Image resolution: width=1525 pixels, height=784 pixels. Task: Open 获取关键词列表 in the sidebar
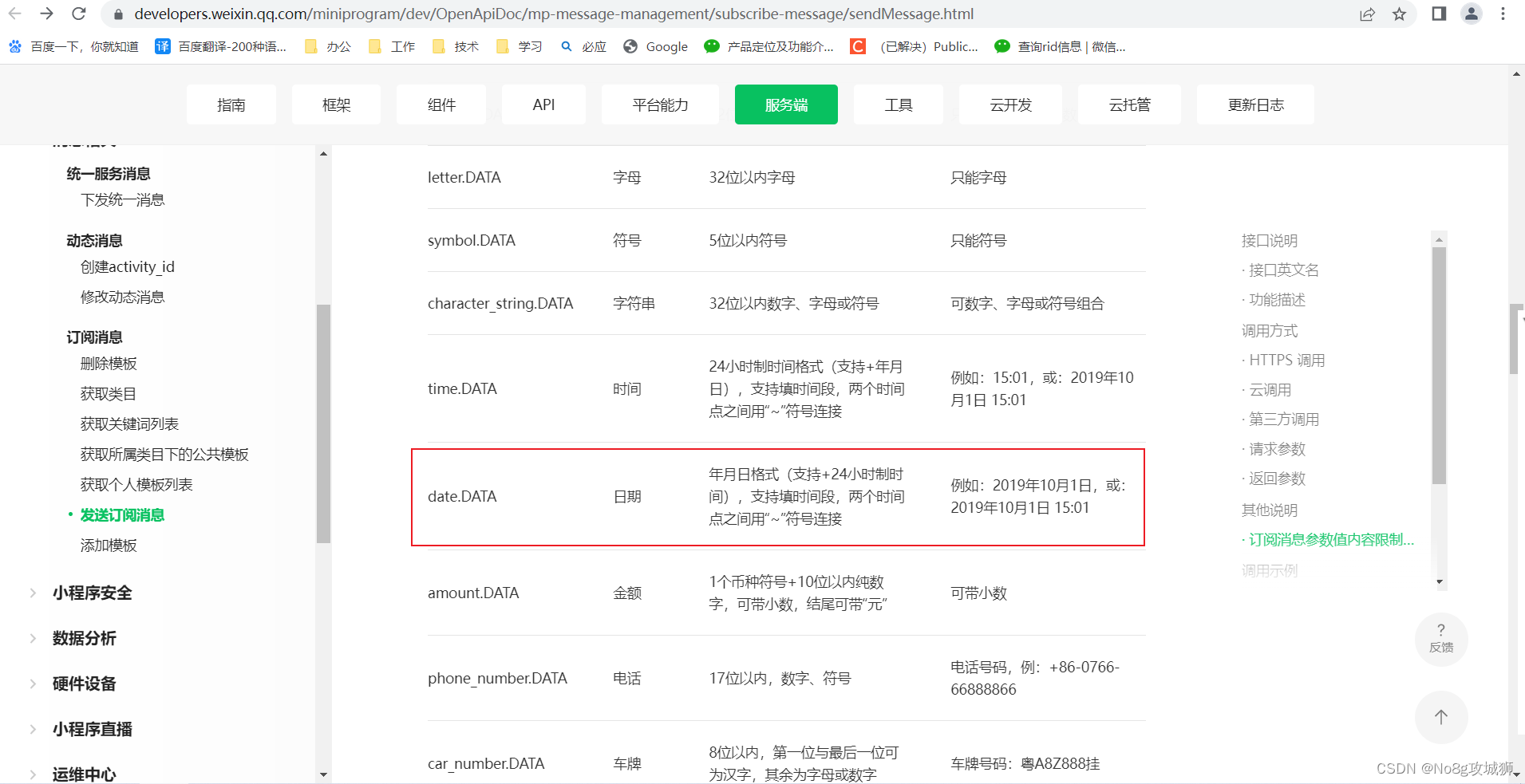point(129,424)
